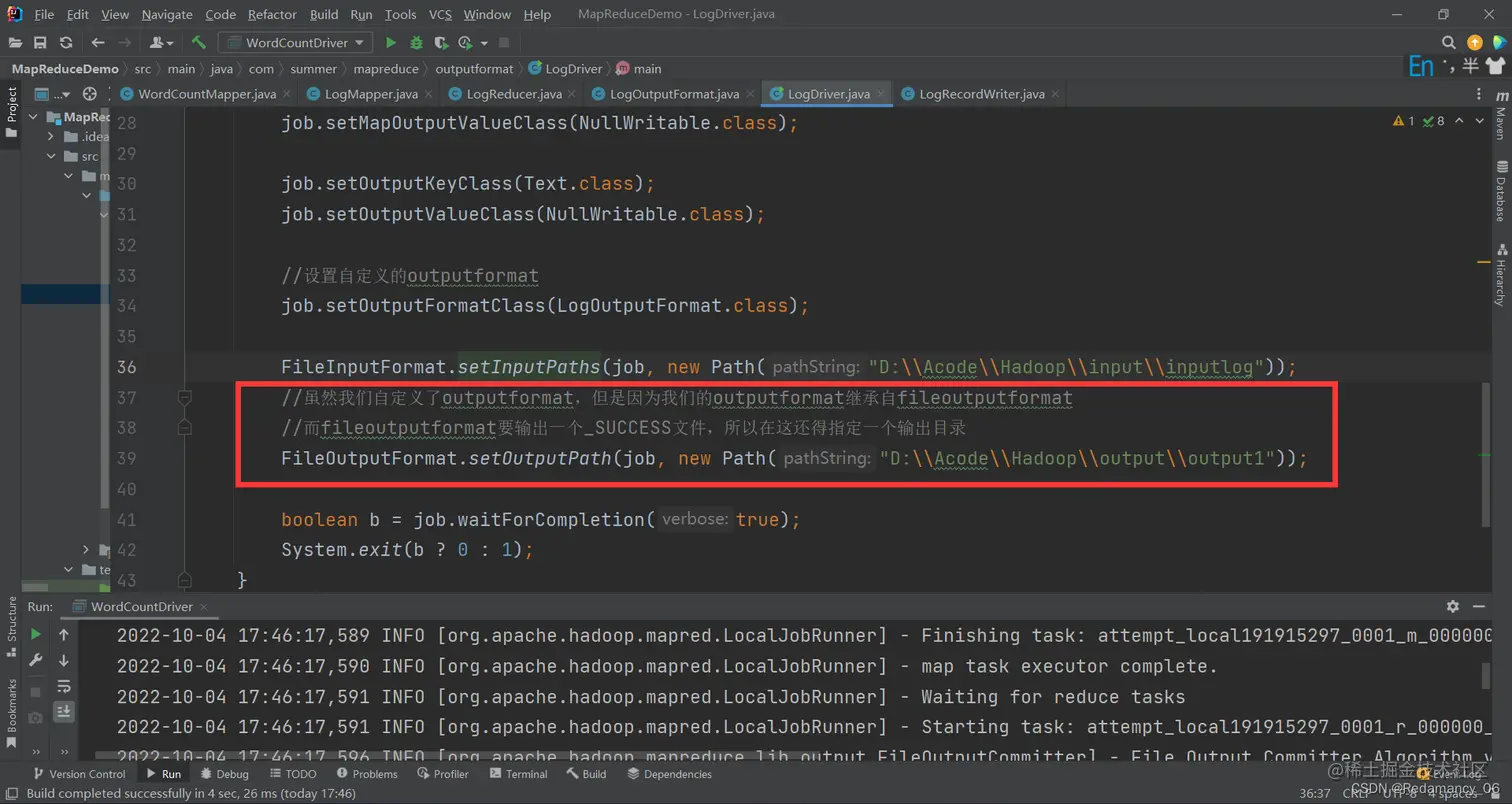The height and width of the screenshot is (804, 1512).
Task: Click outputformat in the breadcrumb bar
Action: coord(474,69)
